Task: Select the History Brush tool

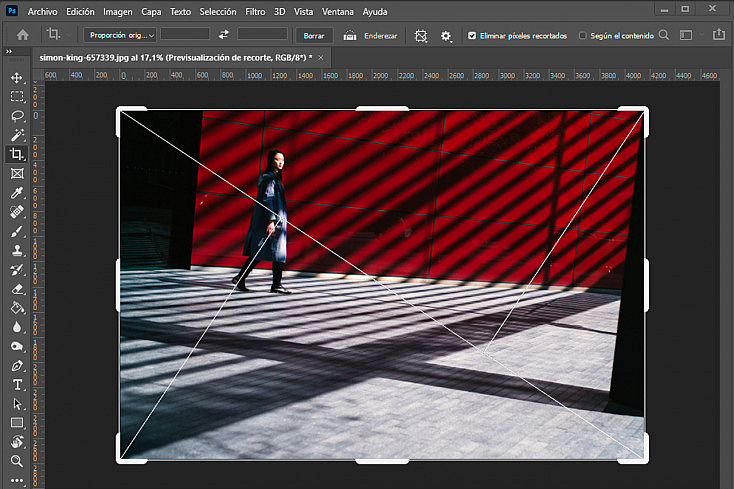Action: tap(17, 270)
